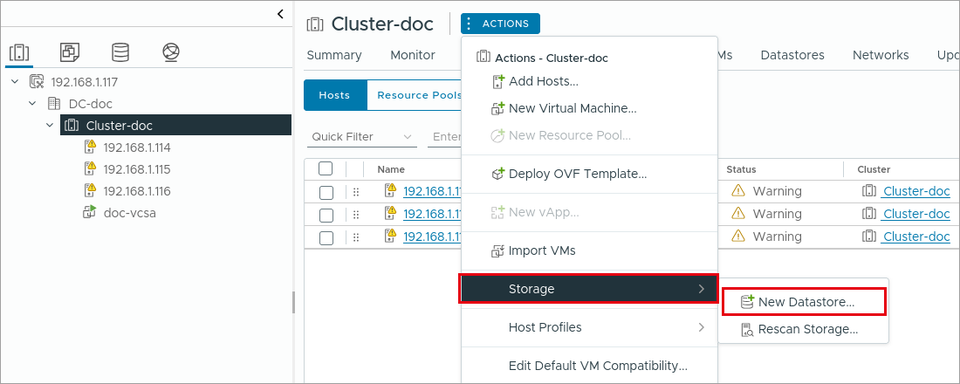Open the Networking inventory view icon
Viewport: 960px width, 384px height.
coord(171,53)
